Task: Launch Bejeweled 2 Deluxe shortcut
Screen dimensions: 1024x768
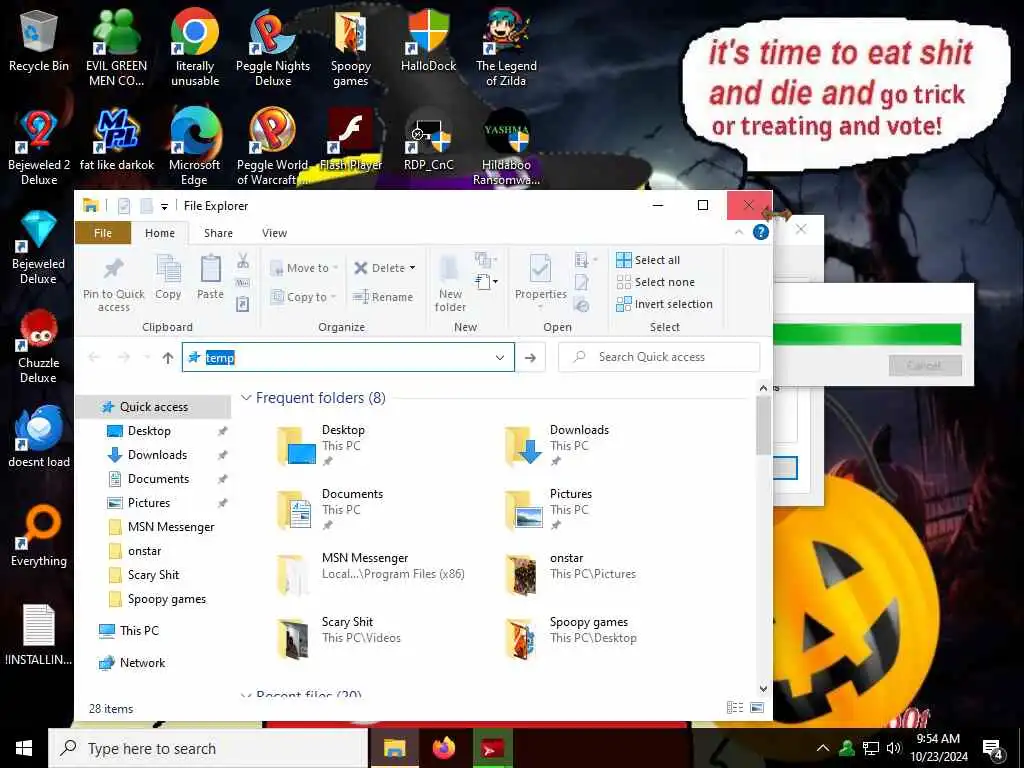Action: pyautogui.click(x=39, y=148)
